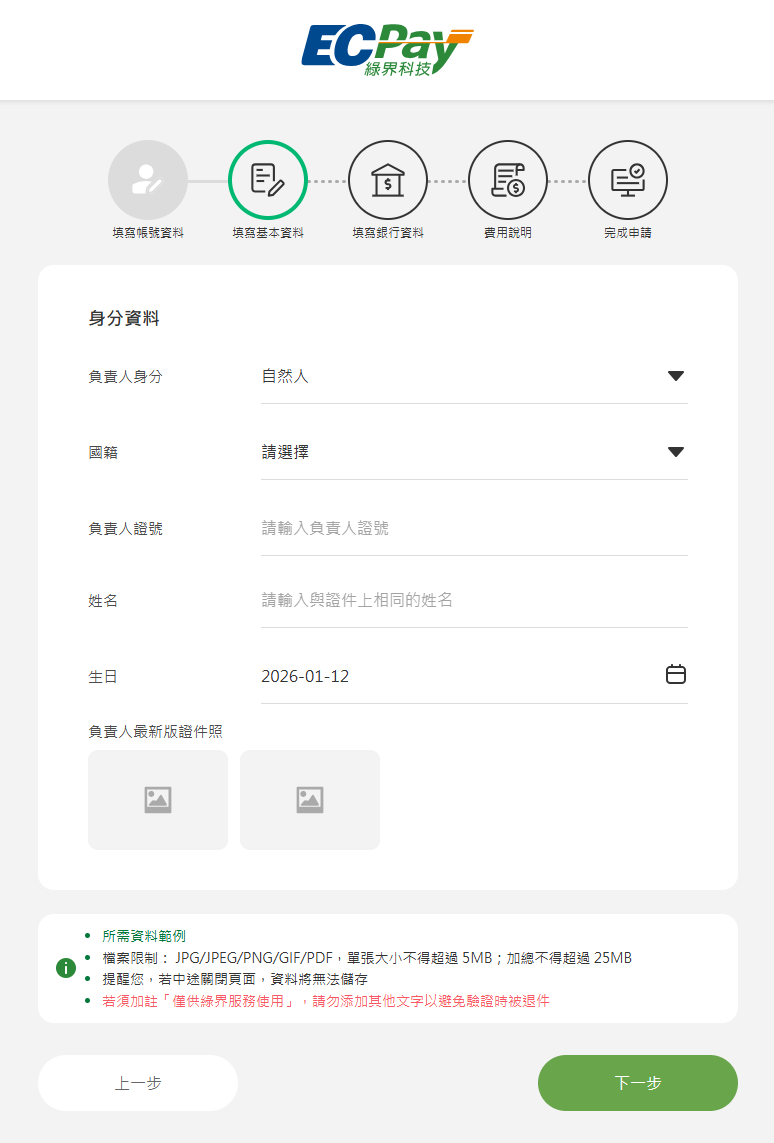Image resolution: width=774 pixels, height=1143 pixels.
Task: Focus the 負責人證號 input field
Action: (x=474, y=528)
